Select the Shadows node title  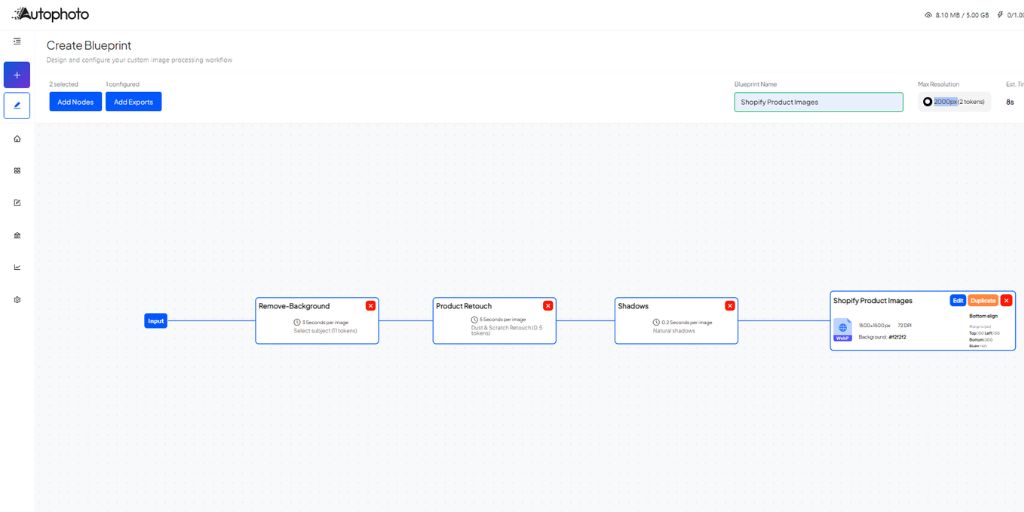click(x=633, y=306)
